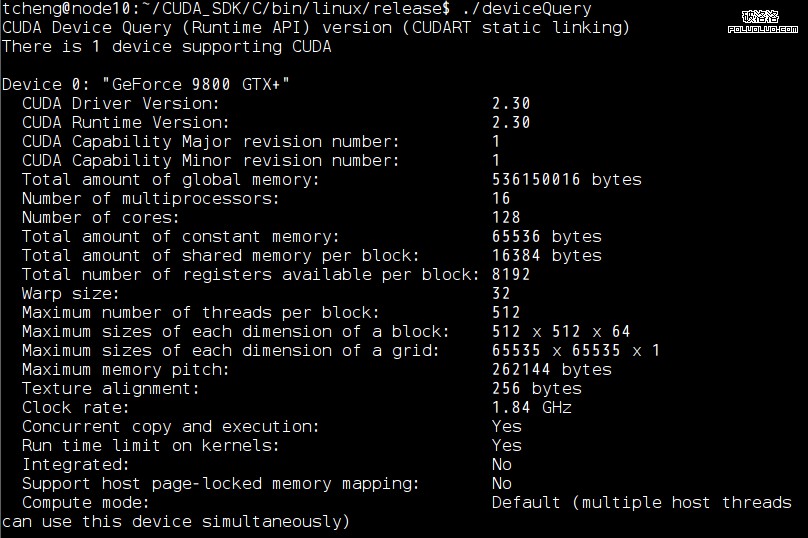Click the value 256 bytes
This screenshot has width=808, height=538.
pyautogui.click(x=536, y=389)
